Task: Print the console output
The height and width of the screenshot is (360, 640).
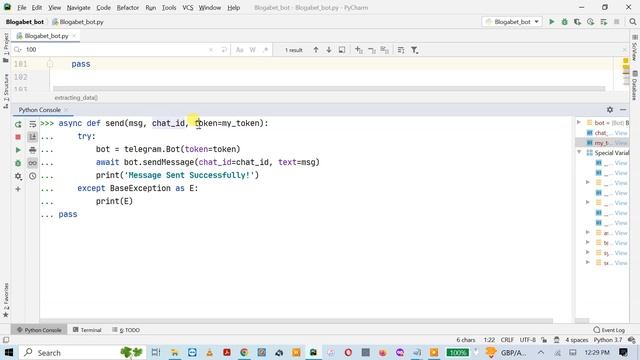Action: (33, 150)
